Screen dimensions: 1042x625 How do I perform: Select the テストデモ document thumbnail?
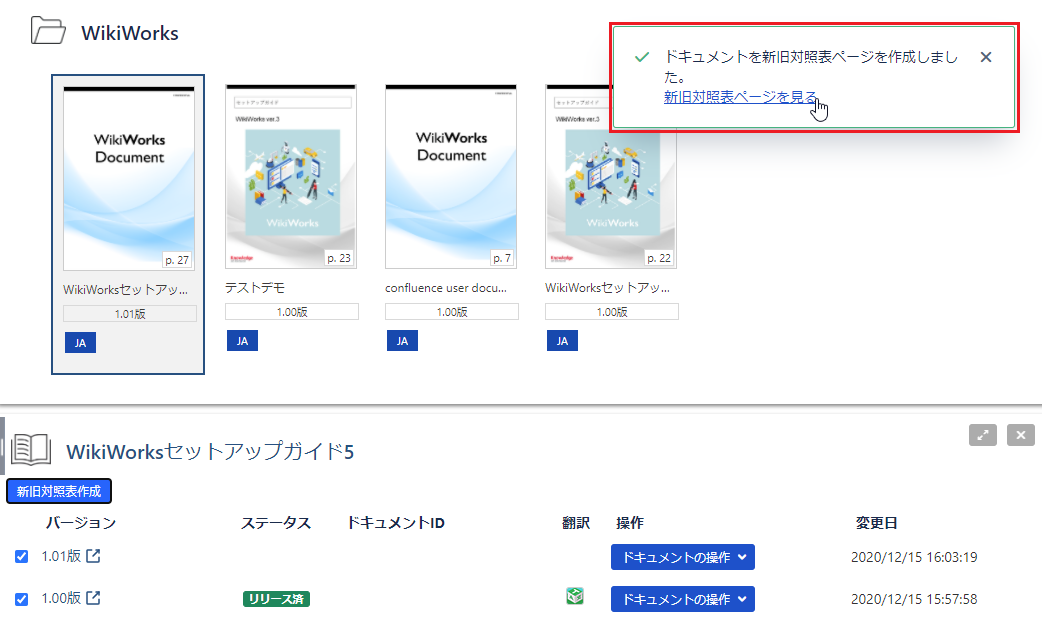coord(291,177)
